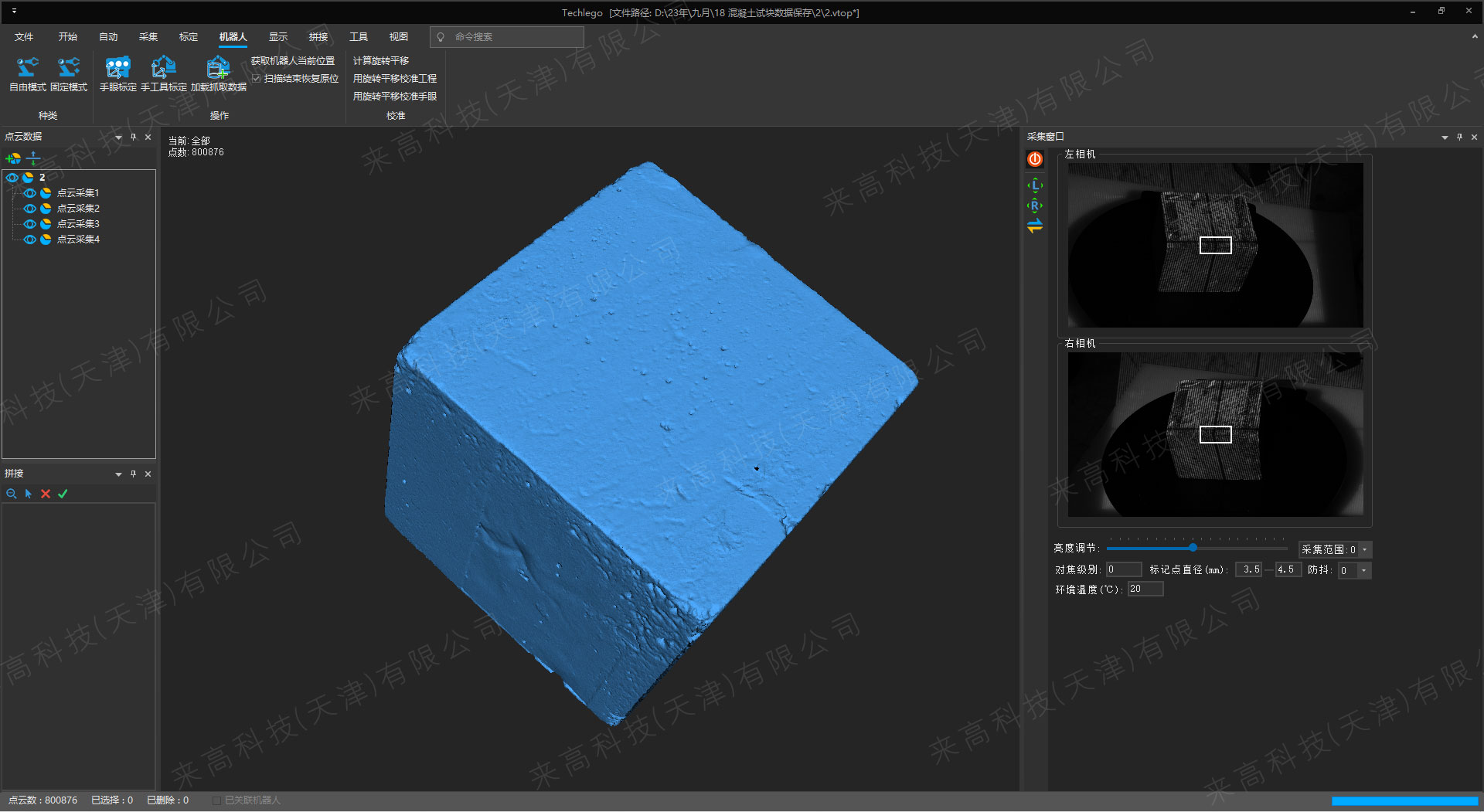
Task: Click the green checkmark in 拼接 panel
Action: point(63,494)
